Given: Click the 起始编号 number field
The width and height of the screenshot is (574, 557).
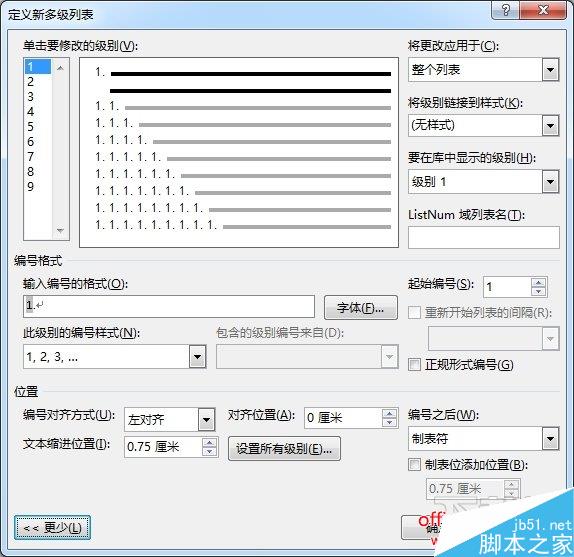Looking at the screenshot, I should [507, 287].
